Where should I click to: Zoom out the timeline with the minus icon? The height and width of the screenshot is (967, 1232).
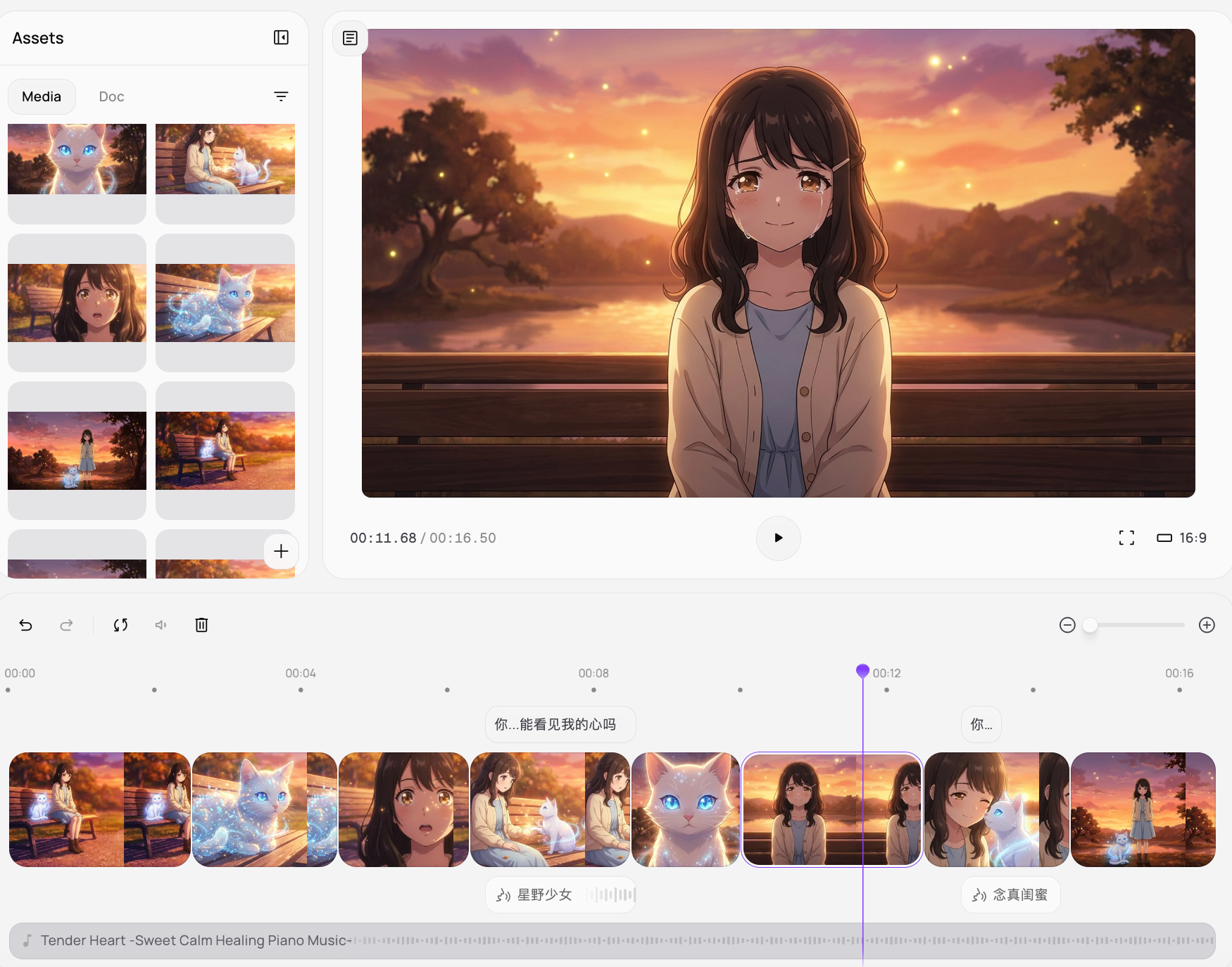pos(1067,625)
